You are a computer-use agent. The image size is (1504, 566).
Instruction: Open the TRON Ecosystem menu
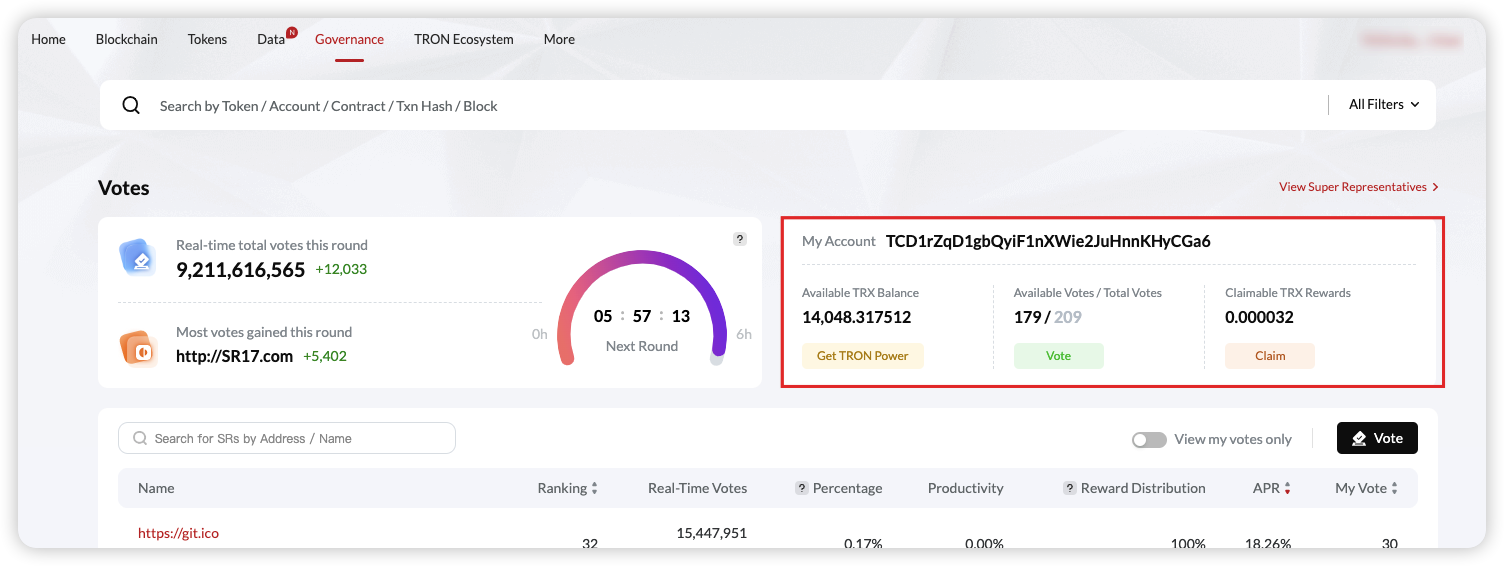[x=464, y=39]
